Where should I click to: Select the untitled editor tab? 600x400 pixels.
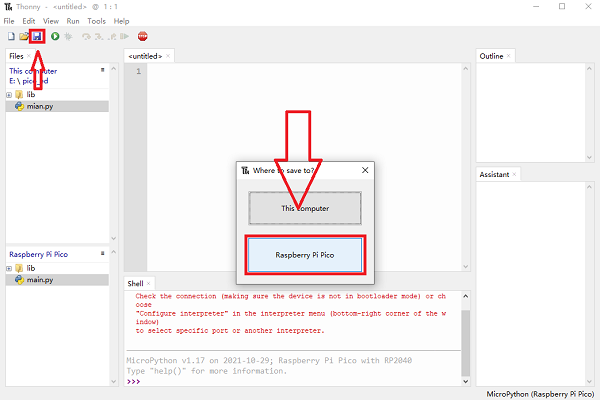click(145, 56)
